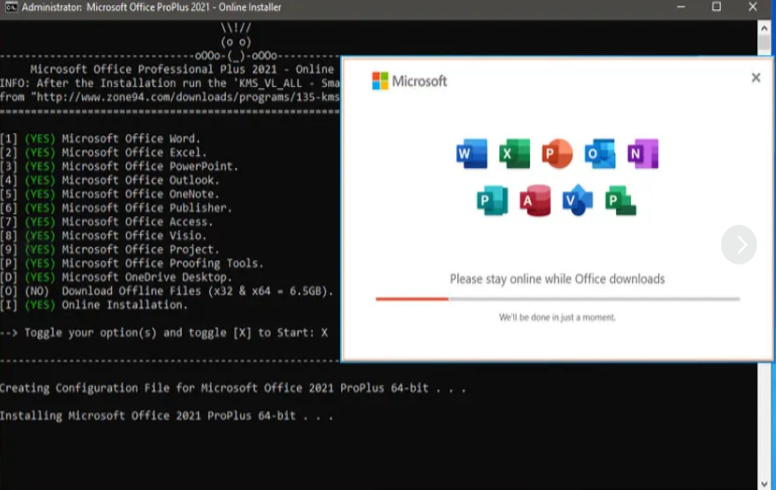Click the console title bar text
776x490 pixels.
click(150, 8)
